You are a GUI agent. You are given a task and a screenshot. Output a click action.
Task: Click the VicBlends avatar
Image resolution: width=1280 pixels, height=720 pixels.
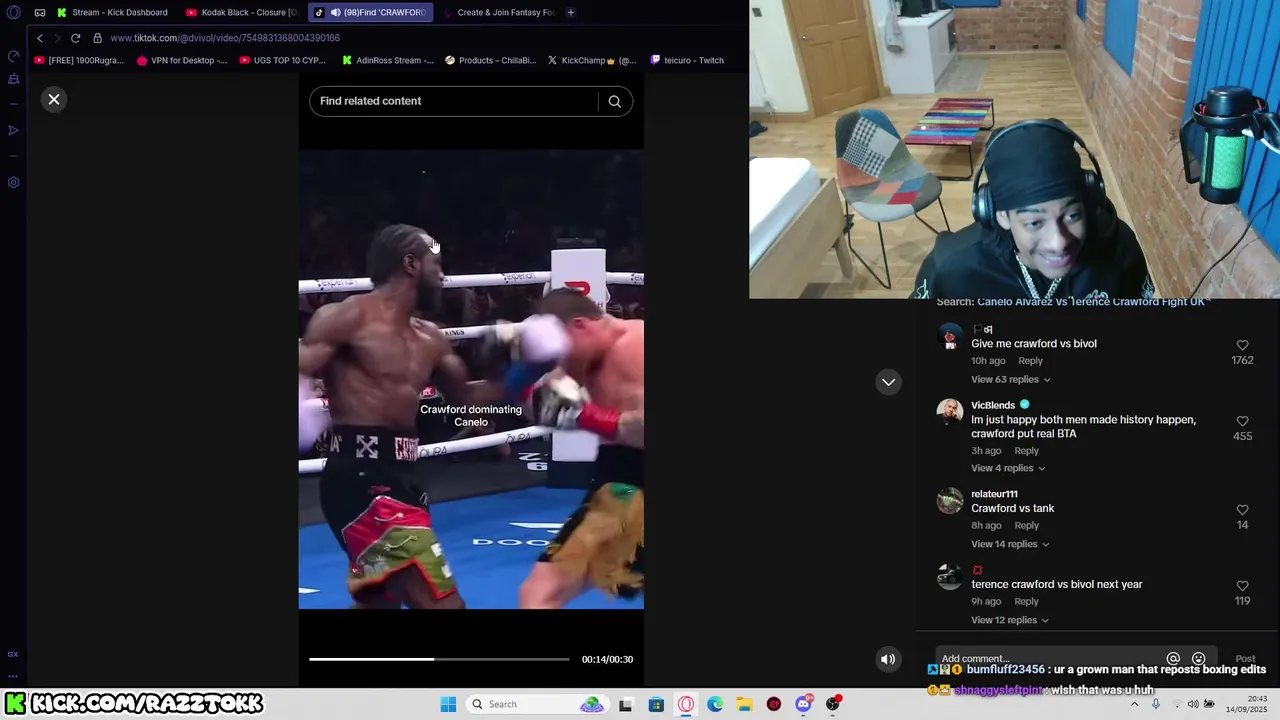coord(949,412)
